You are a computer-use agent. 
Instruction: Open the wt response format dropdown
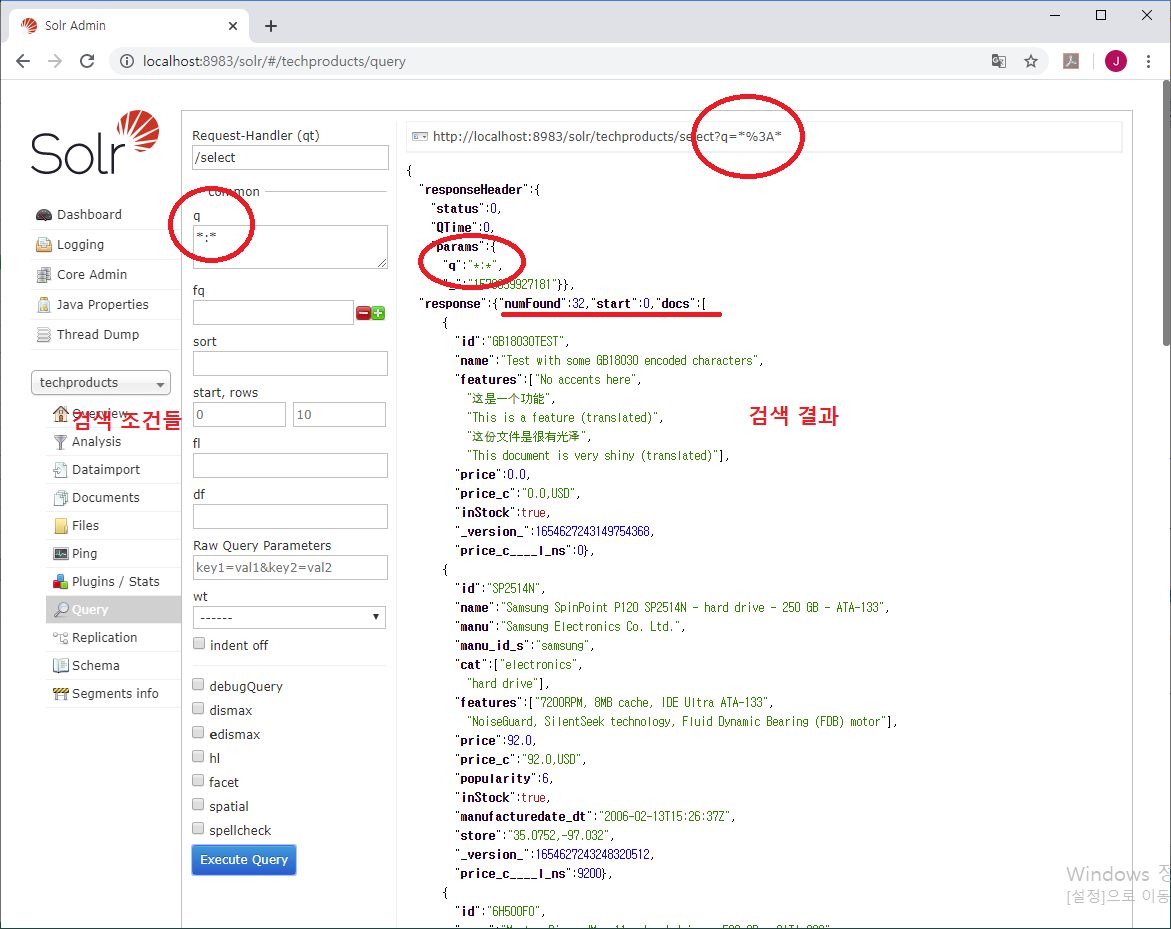(289, 618)
